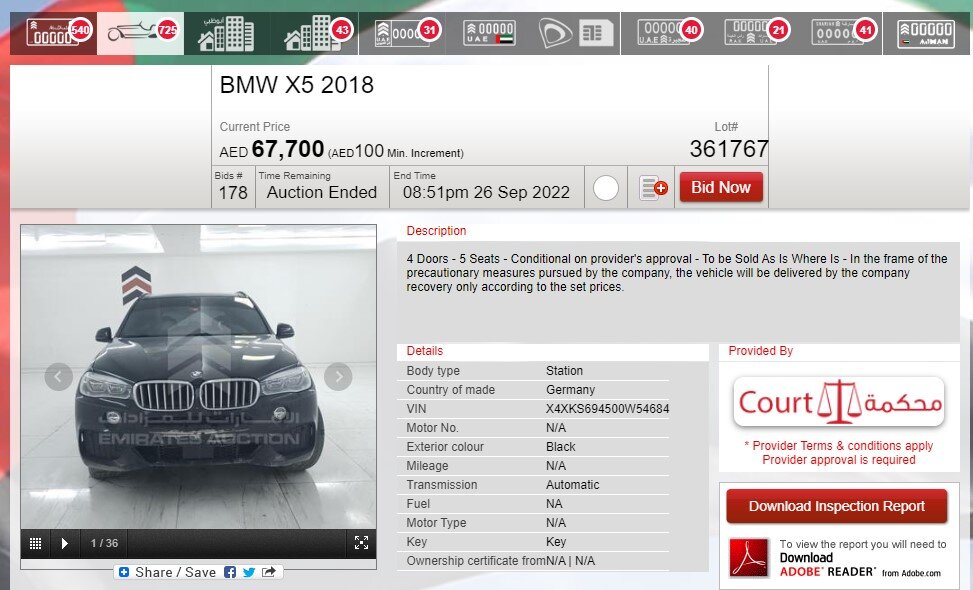
Task: Click the VIN value X4XKS694500W54684
Action: (608, 409)
